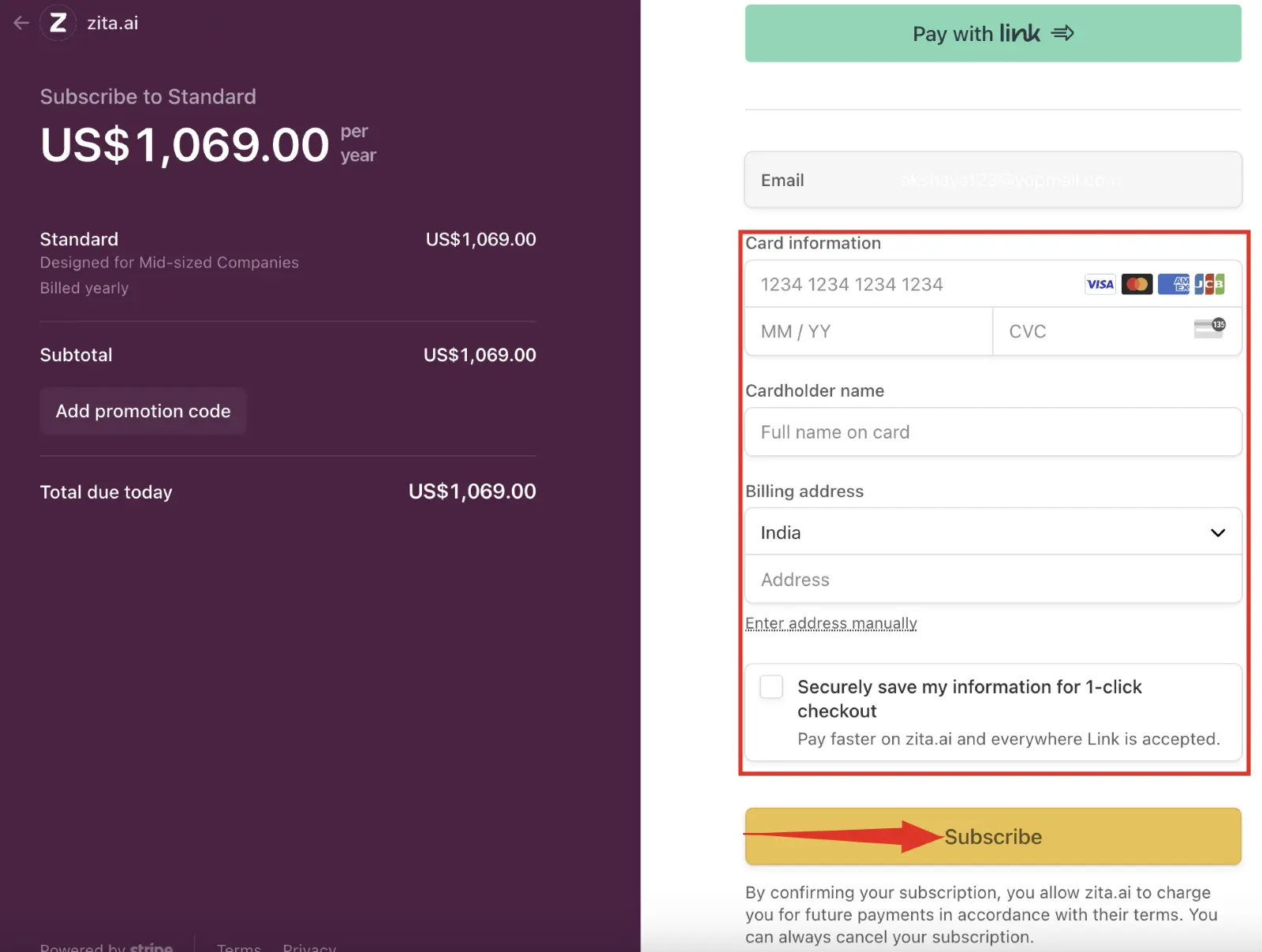
Task: Click the CVC card hint icon
Action: [x=1209, y=328]
